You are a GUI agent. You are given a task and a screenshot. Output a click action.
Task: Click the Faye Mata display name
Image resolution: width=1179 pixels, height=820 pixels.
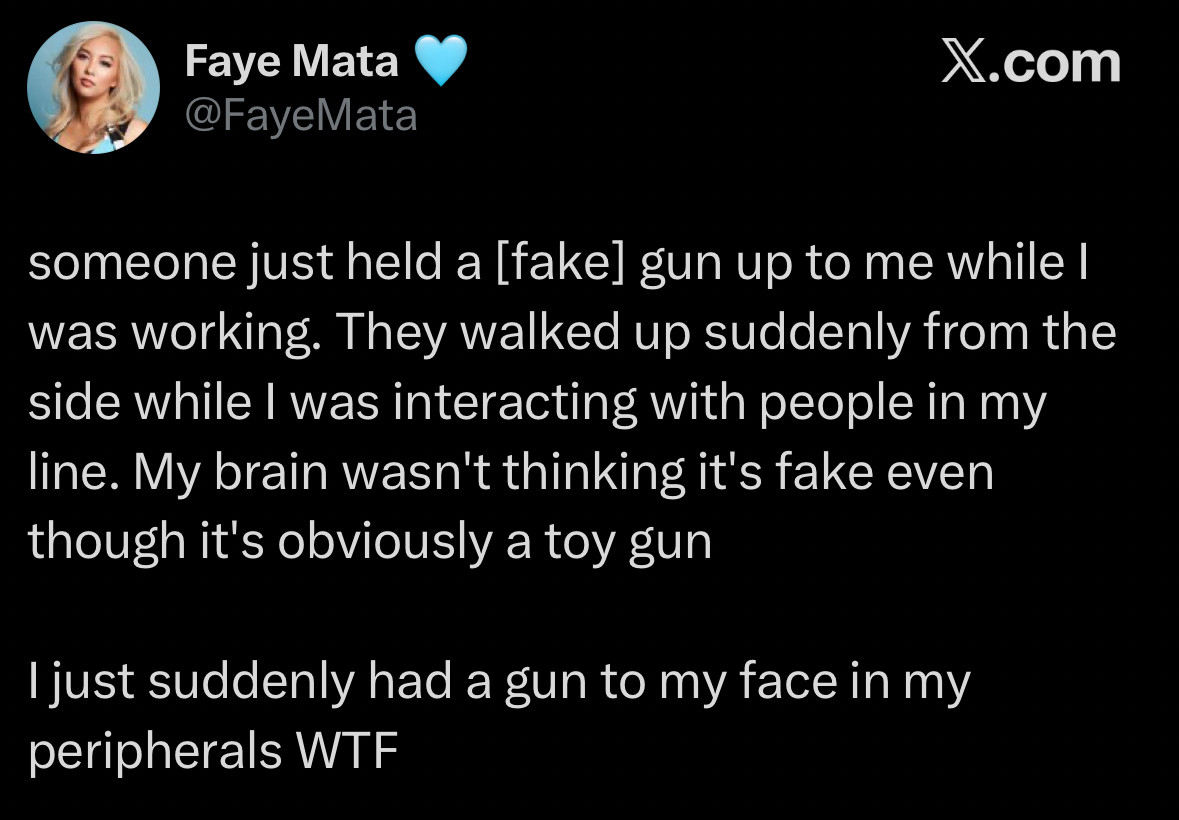pyautogui.click(x=291, y=63)
